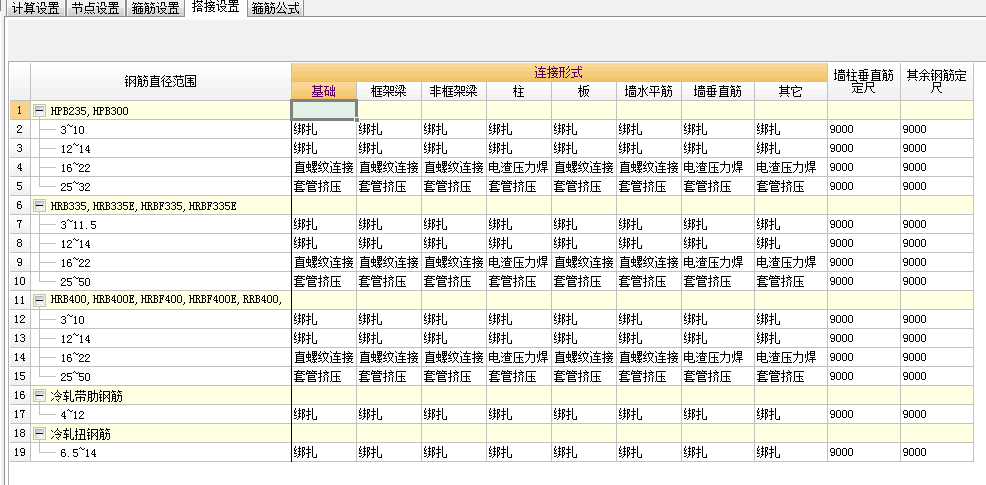986x485 pixels.
Task: Select row number 11 header
Action: (19, 301)
